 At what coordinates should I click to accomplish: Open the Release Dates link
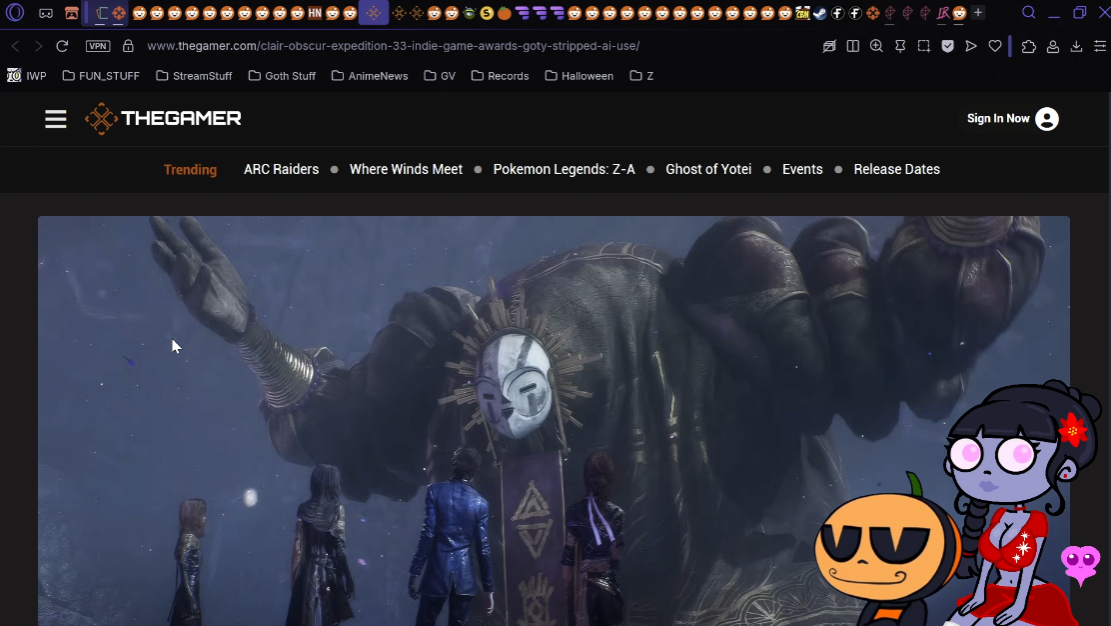point(896,169)
